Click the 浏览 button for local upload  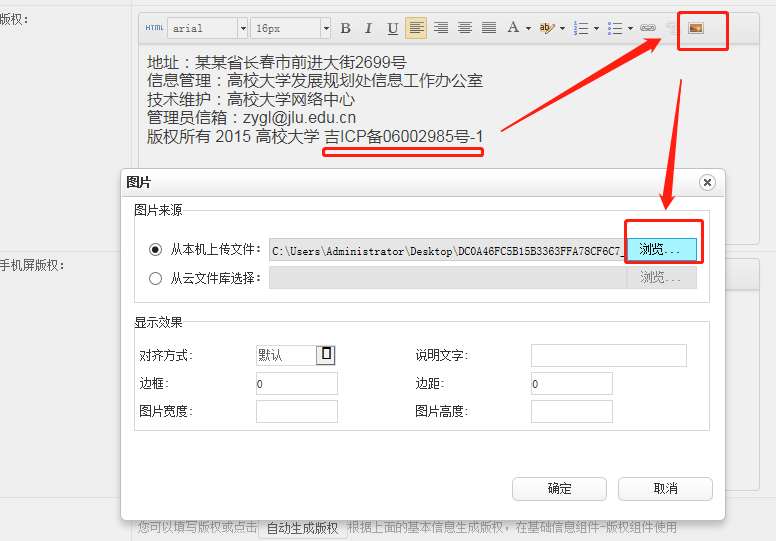(x=661, y=249)
